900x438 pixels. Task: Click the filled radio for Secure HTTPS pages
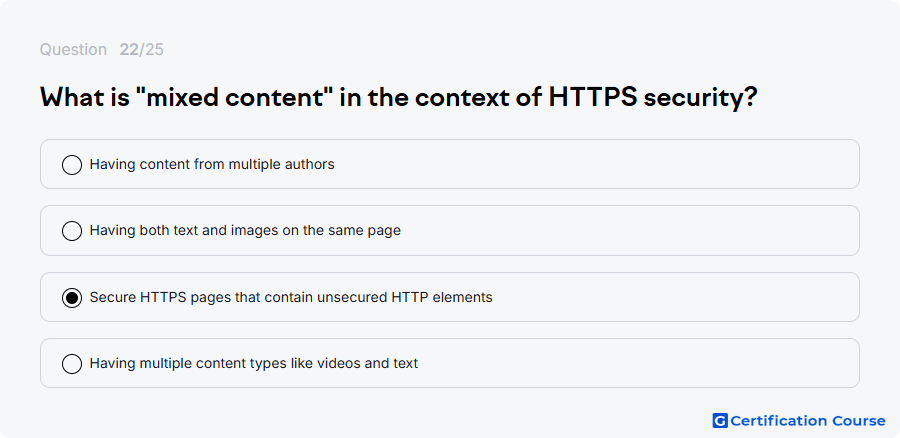pos(72,298)
